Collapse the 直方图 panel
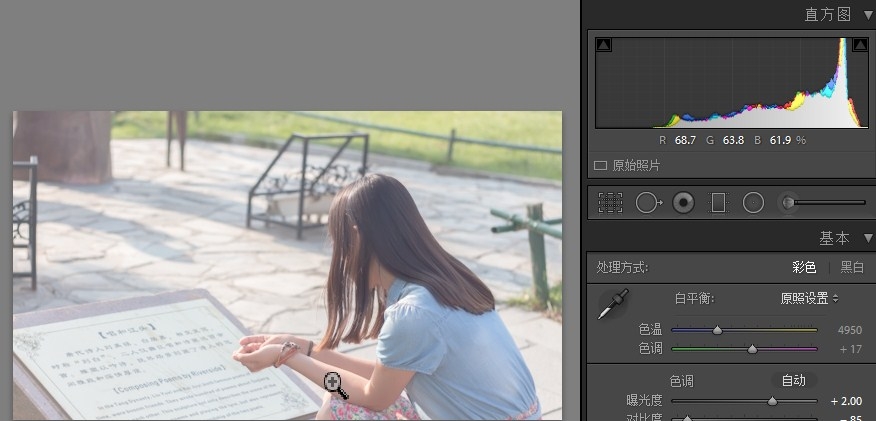The width and height of the screenshot is (876, 421). coord(867,14)
